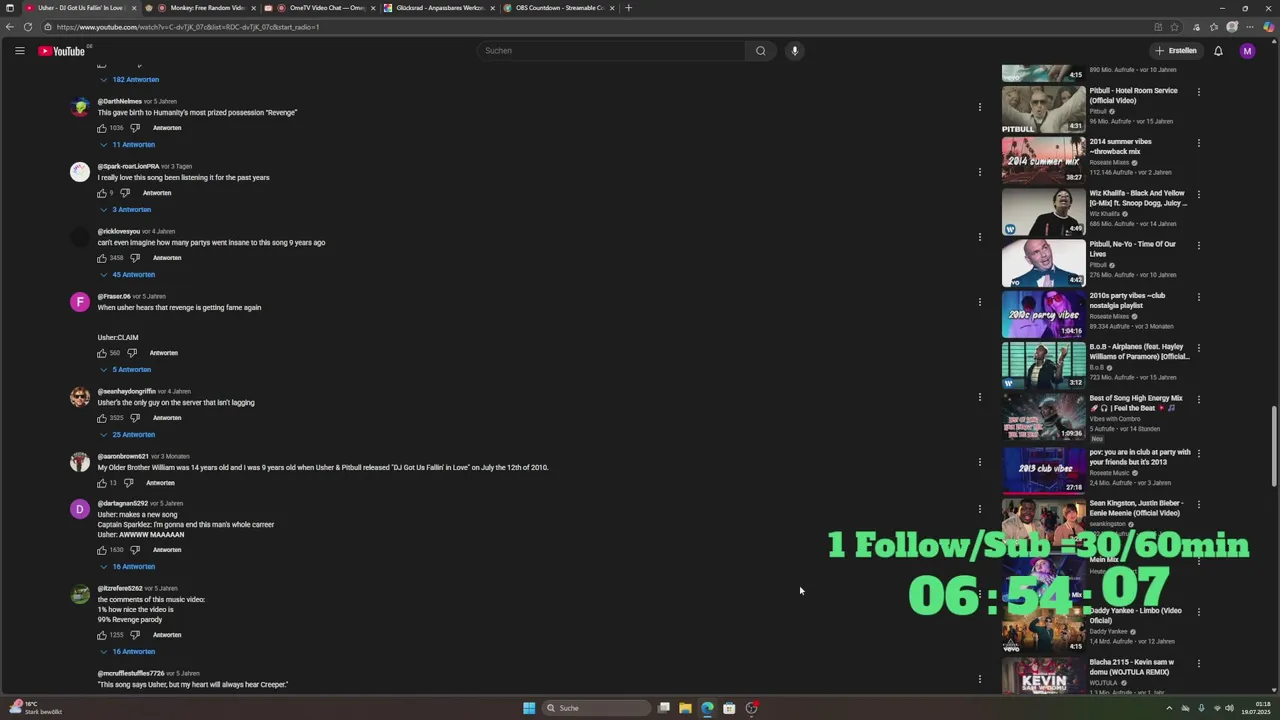Viewport: 1280px width, 720px height.
Task: Open the 2014 summer vibes mix thumbnail
Action: [x=1043, y=160]
